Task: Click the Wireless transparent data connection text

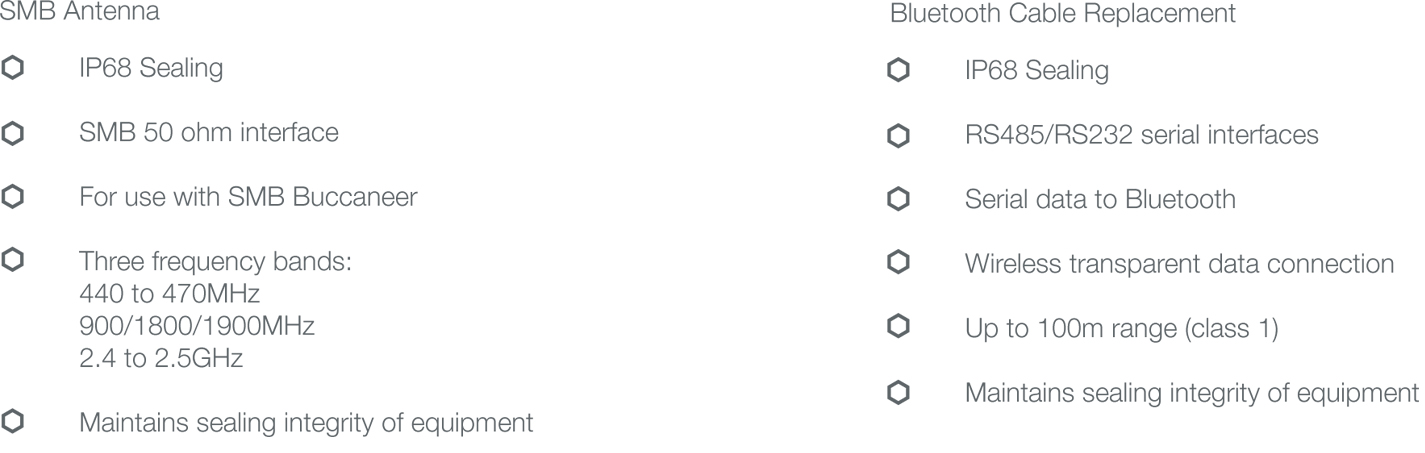Action: [1179, 264]
